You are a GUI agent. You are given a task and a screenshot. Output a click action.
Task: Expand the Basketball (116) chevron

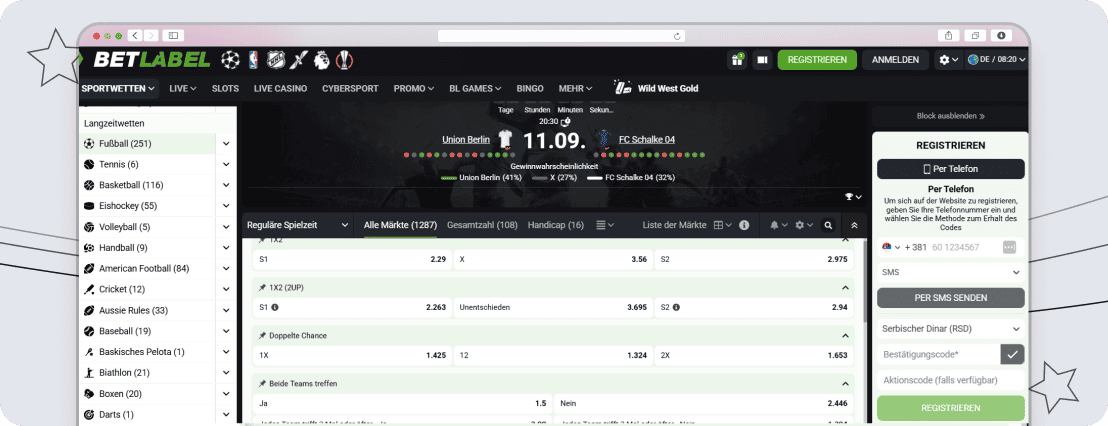(x=226, y=185)
